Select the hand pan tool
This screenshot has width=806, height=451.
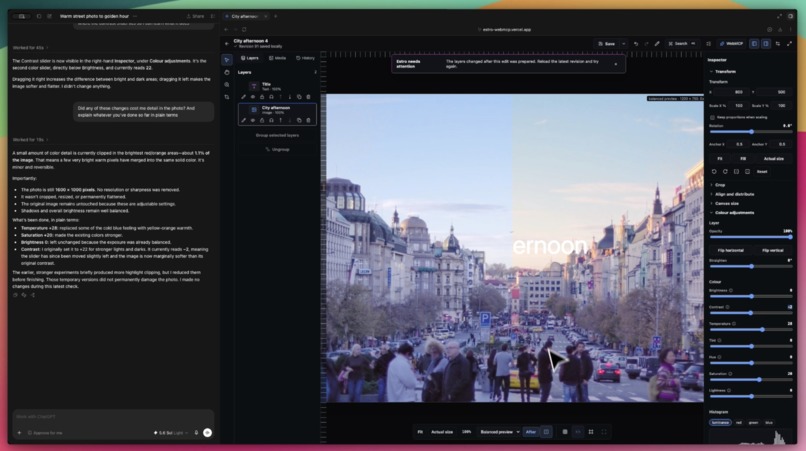point(227,73)
